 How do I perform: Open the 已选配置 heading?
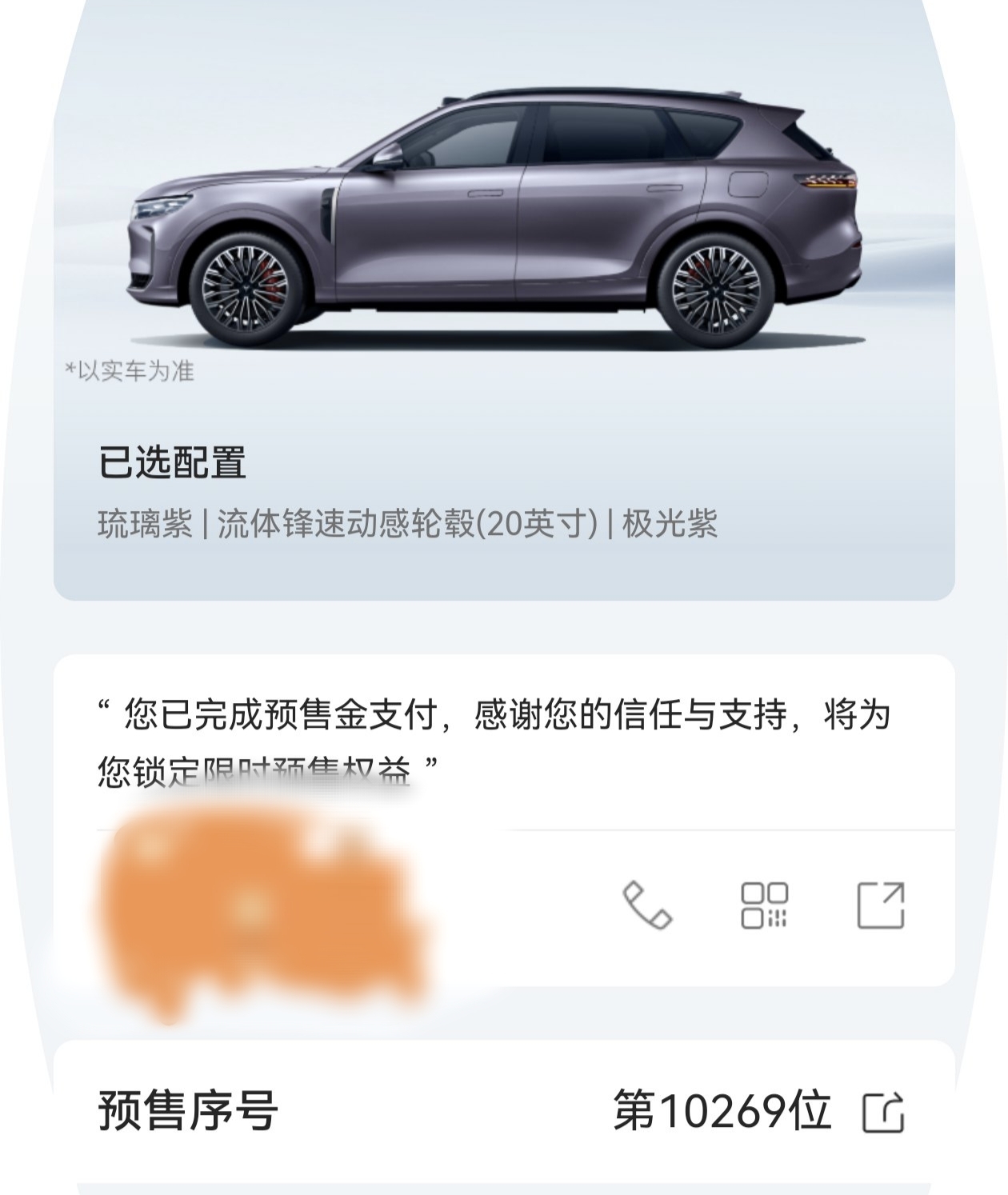(172, 462)
